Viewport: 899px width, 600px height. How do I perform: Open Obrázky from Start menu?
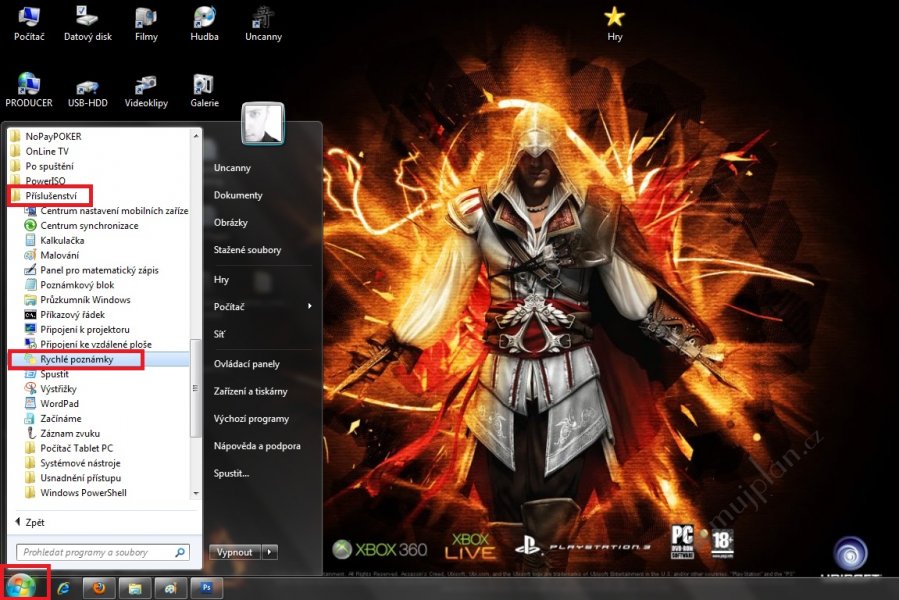pos(230,223)
